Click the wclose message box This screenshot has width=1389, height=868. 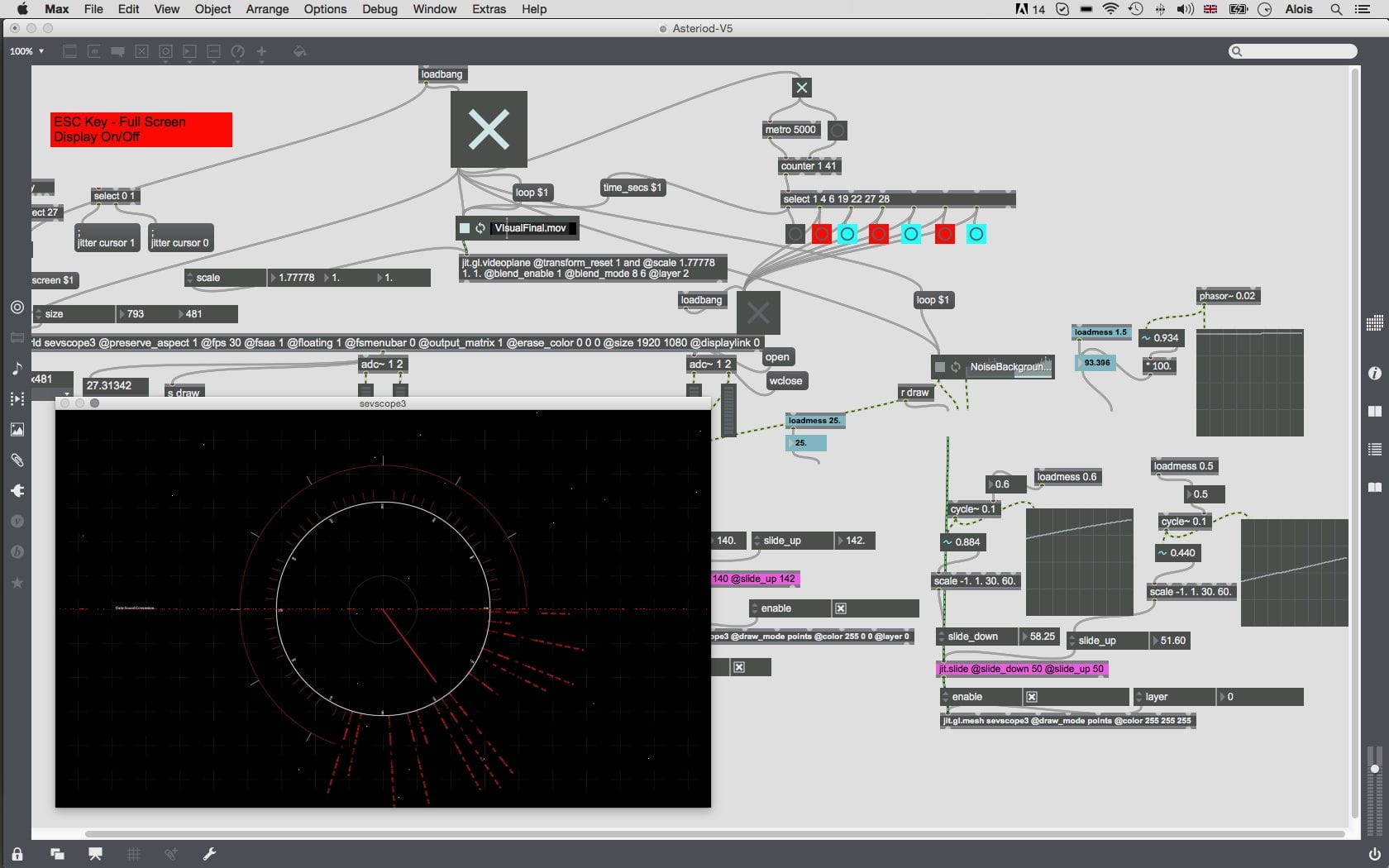[785, 381]
